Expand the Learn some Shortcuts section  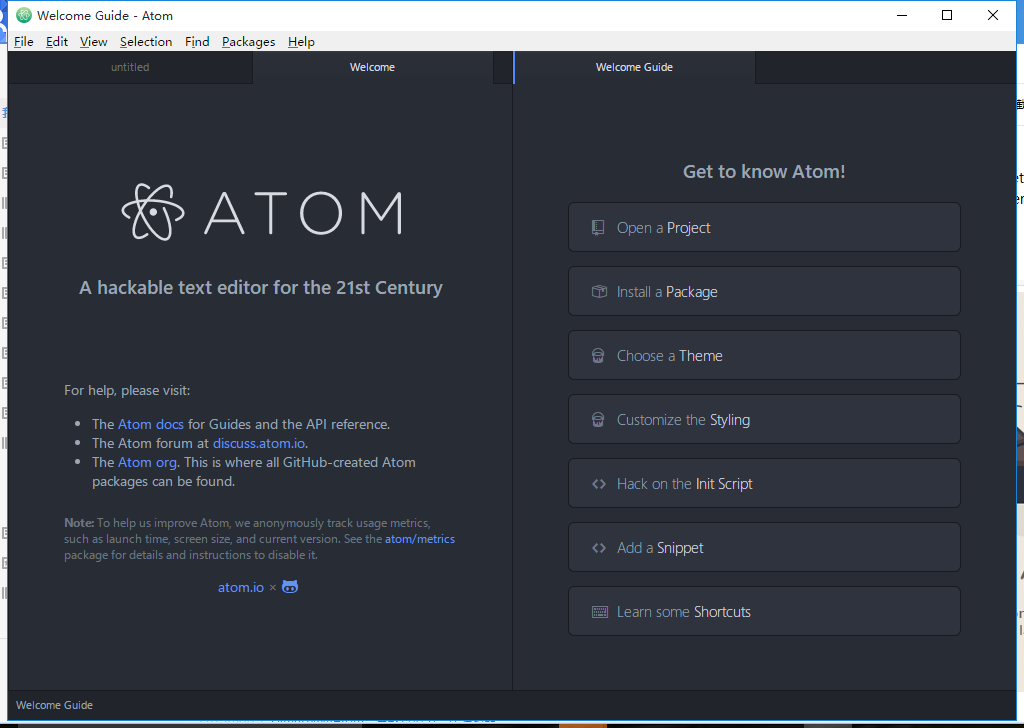pyautogui.click(x=764, y=611)
